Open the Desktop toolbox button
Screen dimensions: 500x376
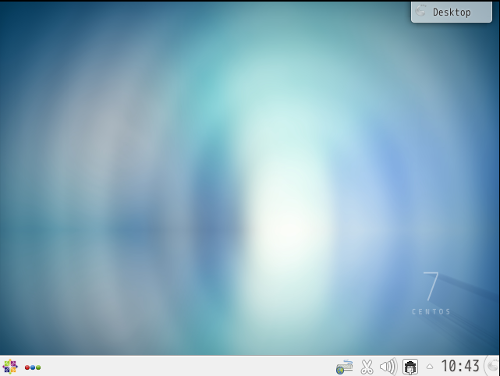451,12
